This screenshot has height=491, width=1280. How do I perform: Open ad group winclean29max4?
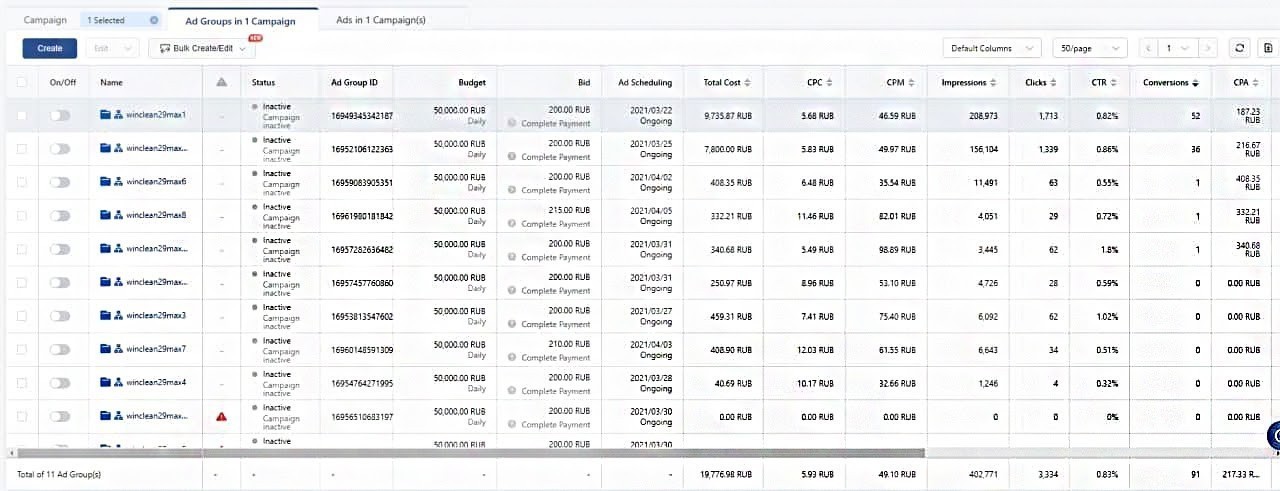click(156, 382)
